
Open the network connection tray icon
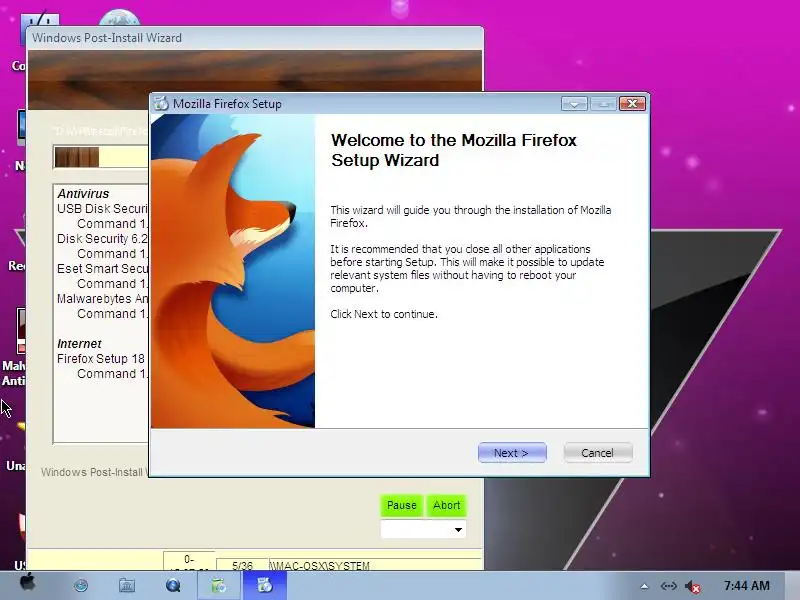click(x=668, y=586)
